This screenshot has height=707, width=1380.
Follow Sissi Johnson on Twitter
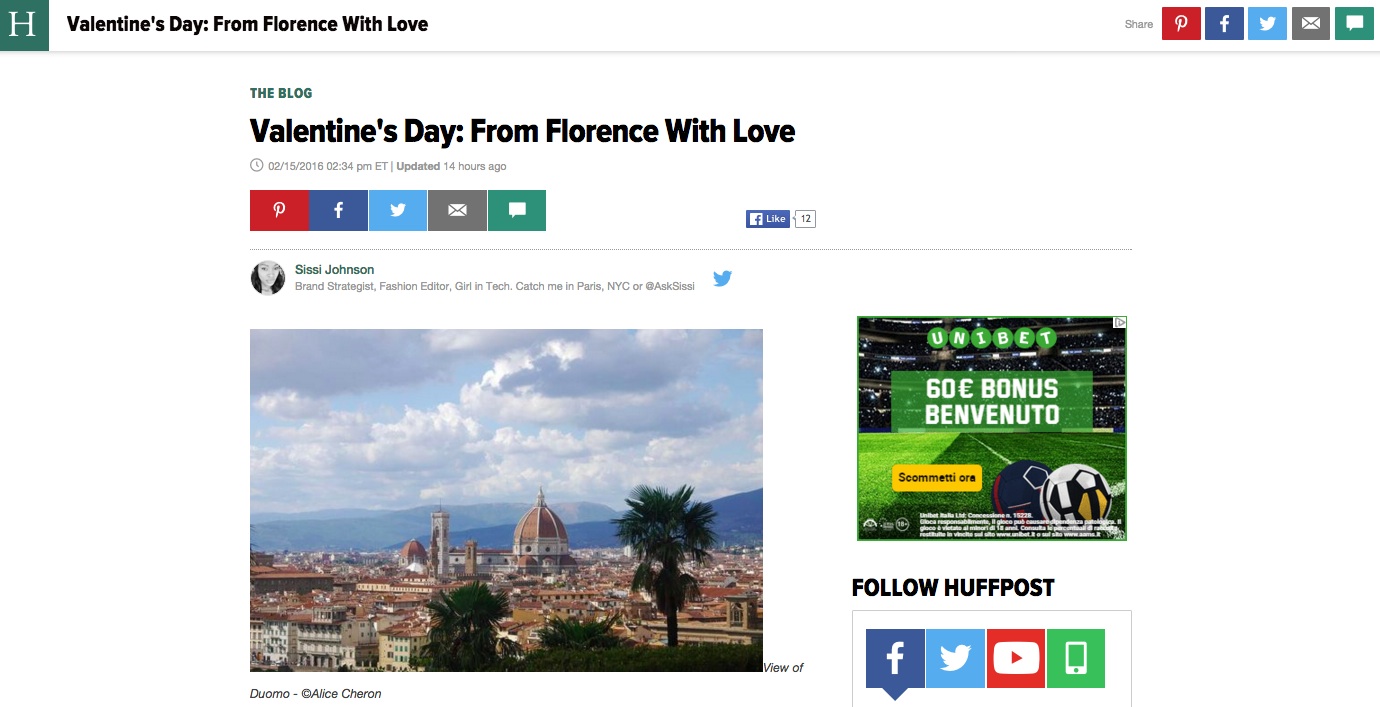(722, 278)
